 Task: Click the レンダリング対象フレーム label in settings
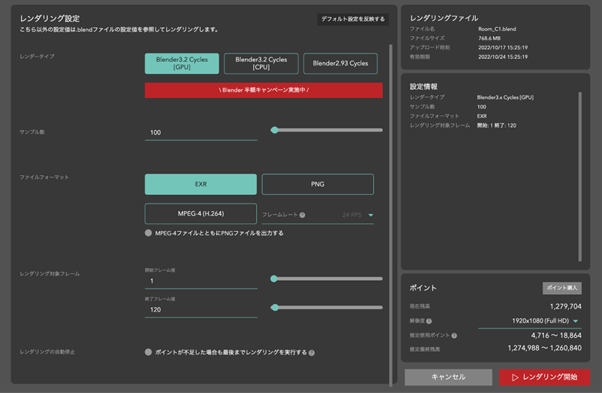click(50, 274)
